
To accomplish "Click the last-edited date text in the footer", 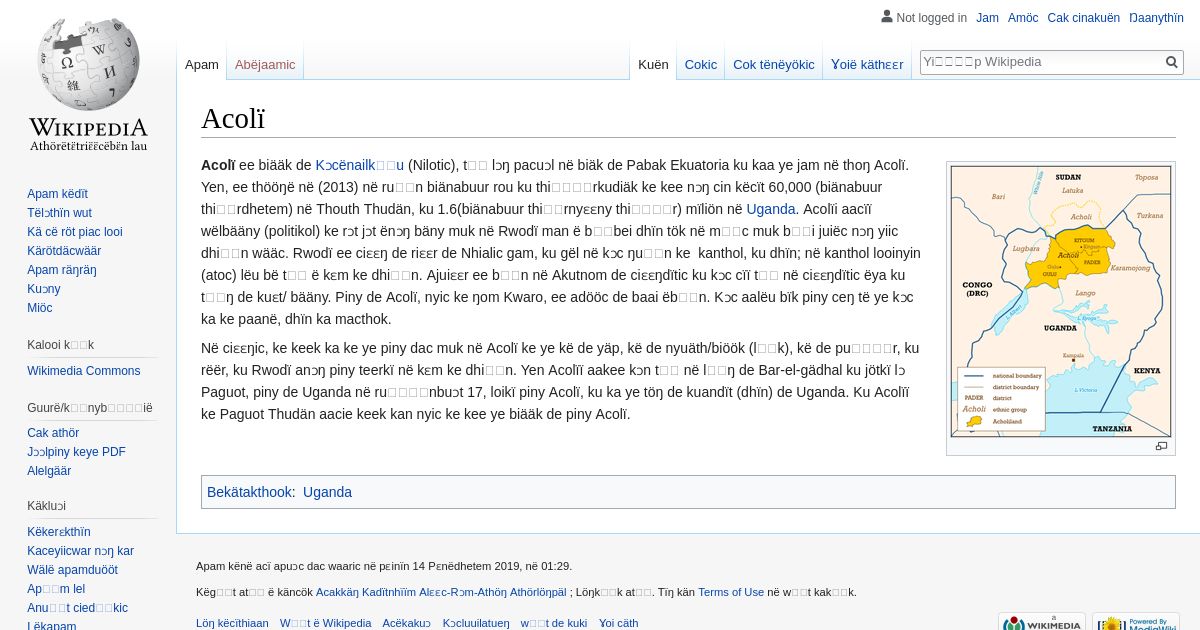I will pyautogui.click(x=384, y=566).
